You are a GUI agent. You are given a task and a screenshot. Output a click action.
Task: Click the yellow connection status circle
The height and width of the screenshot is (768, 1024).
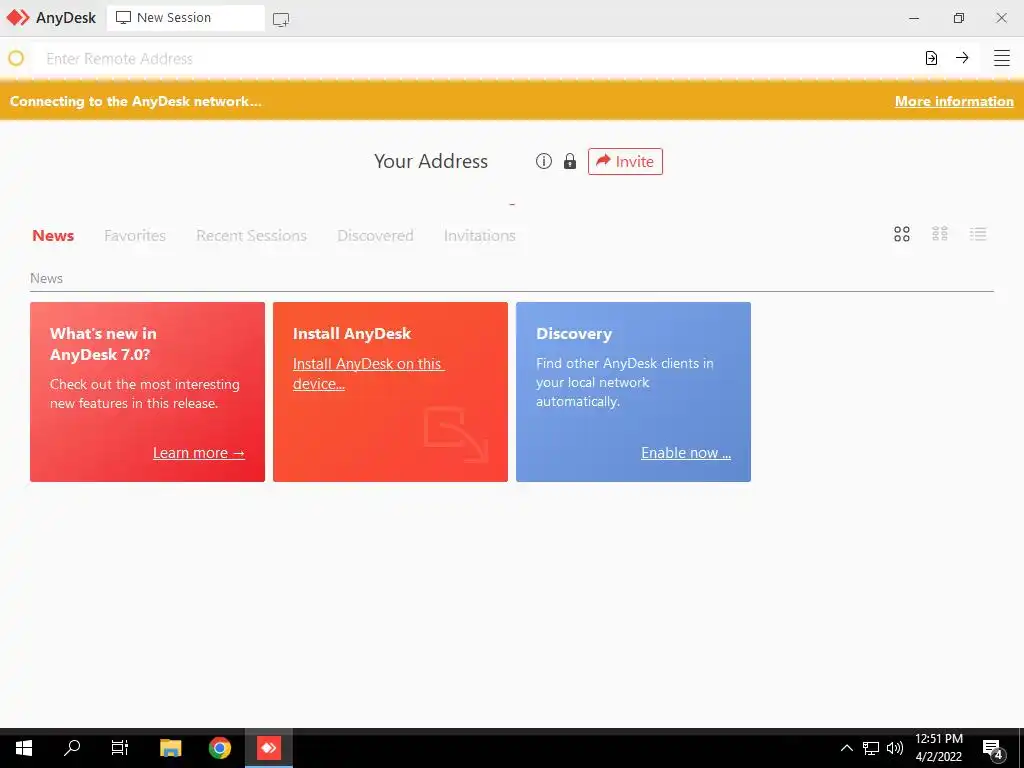pyautogui.click(x=16, y=58)
